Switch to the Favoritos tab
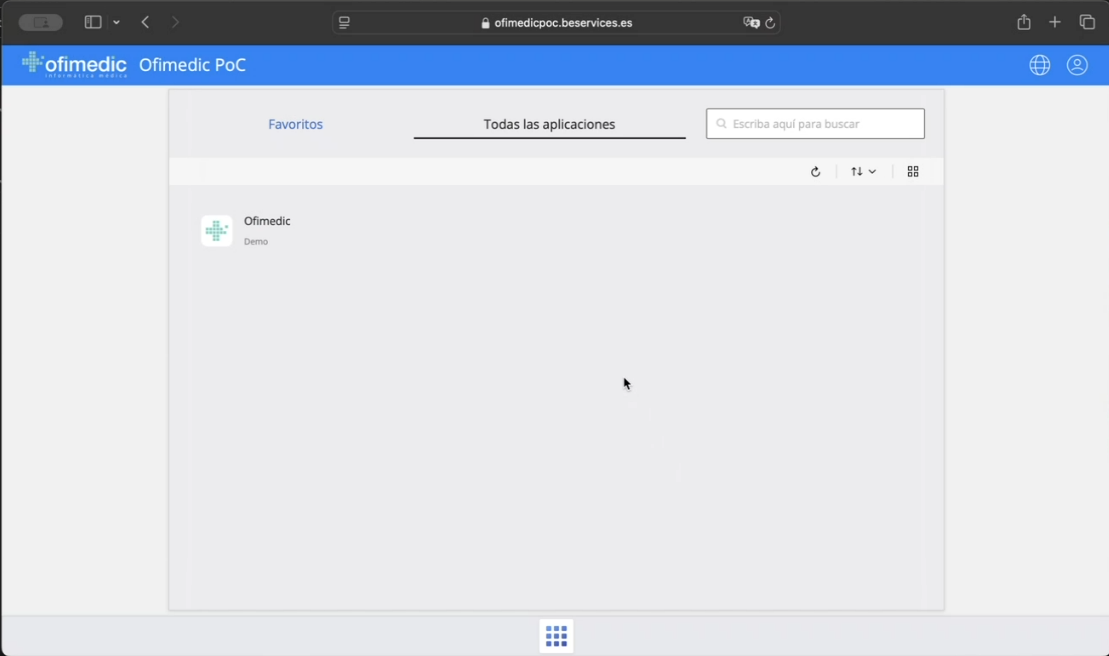The height and width of the screenshot is (656, 1109). [x=295, y=124]
